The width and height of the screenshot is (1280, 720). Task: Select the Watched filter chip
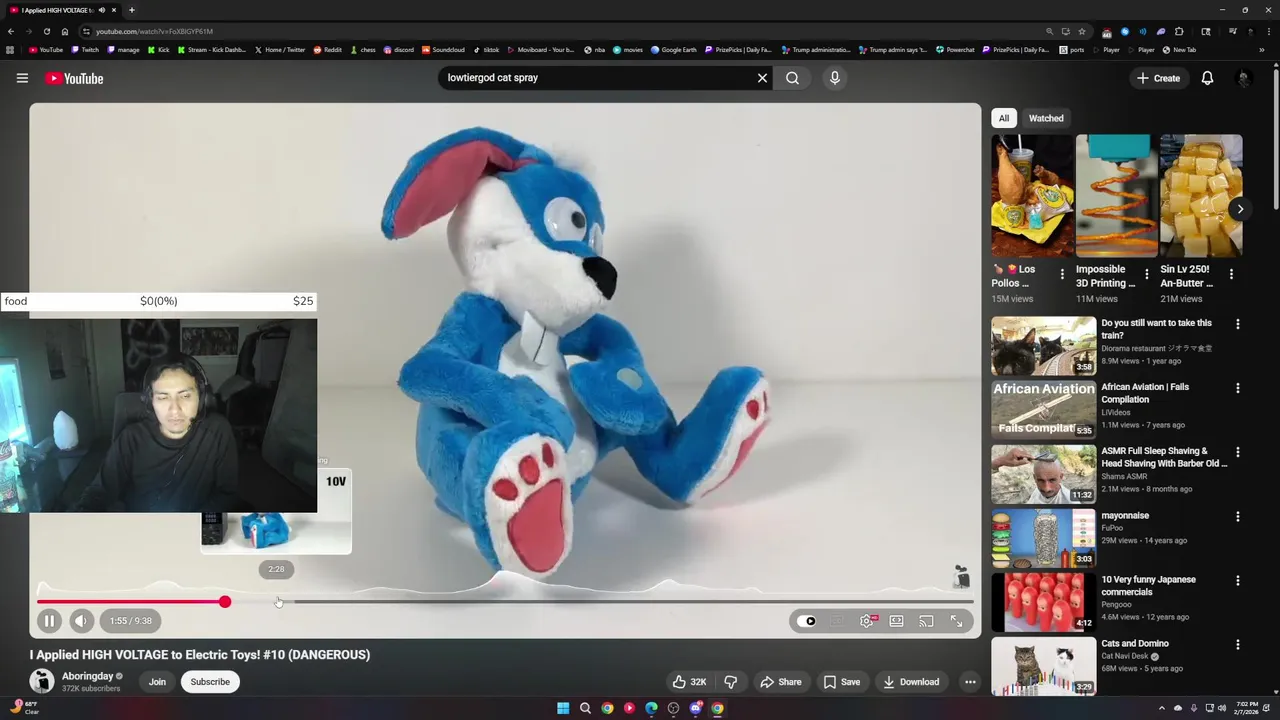pos(1046,118)
